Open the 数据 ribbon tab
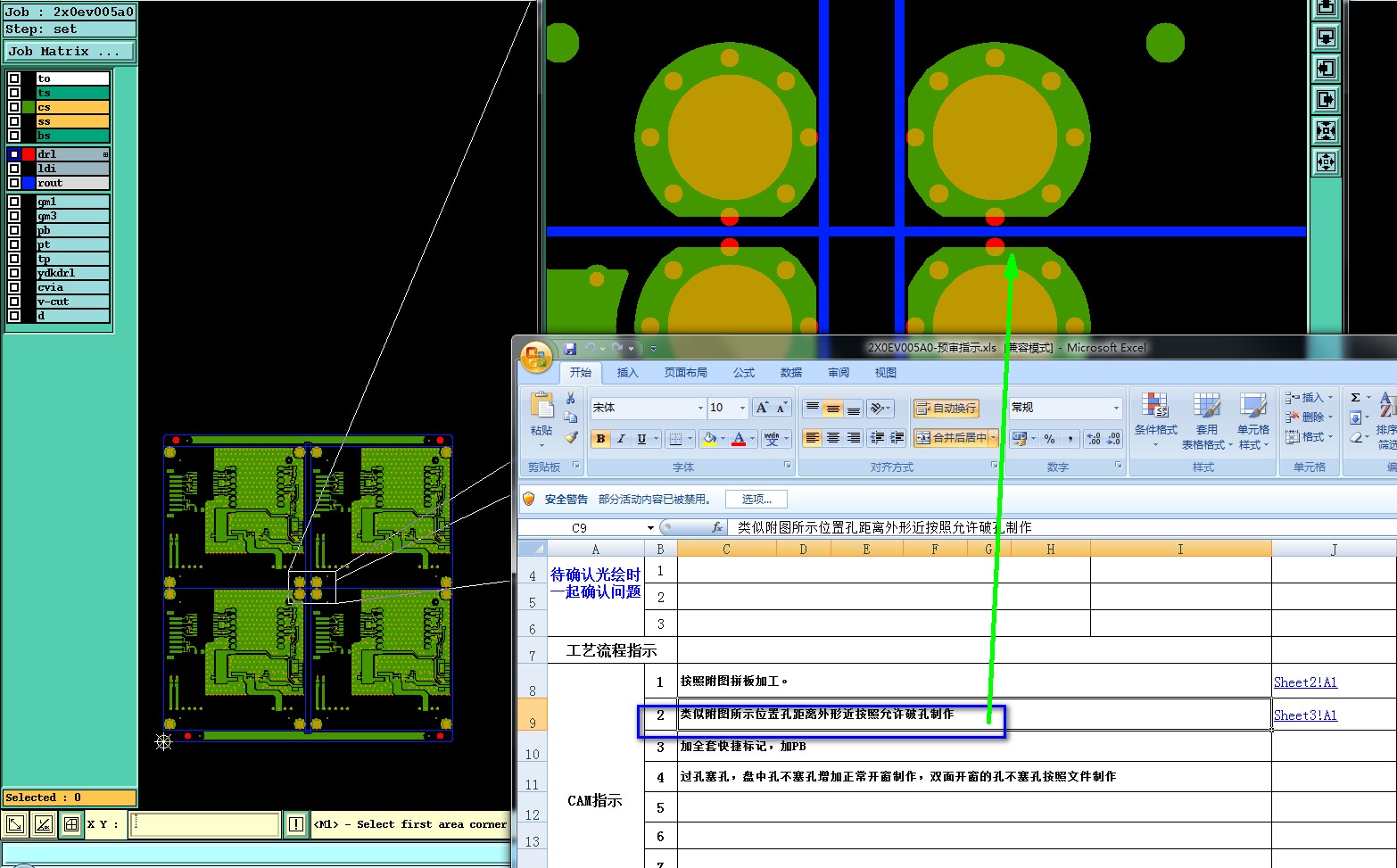This screenshot has height=868, width=1397. [791, 373]
